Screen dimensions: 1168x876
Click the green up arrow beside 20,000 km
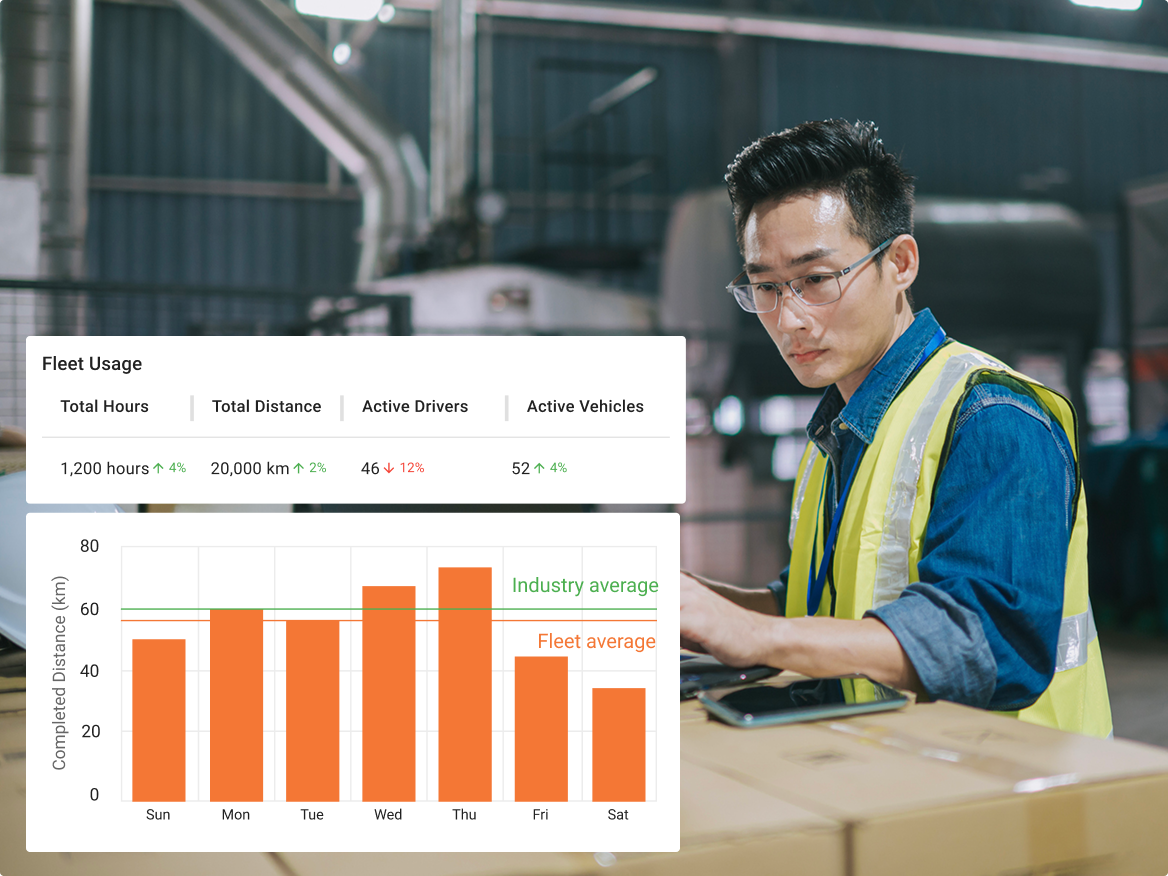[298, 468]
